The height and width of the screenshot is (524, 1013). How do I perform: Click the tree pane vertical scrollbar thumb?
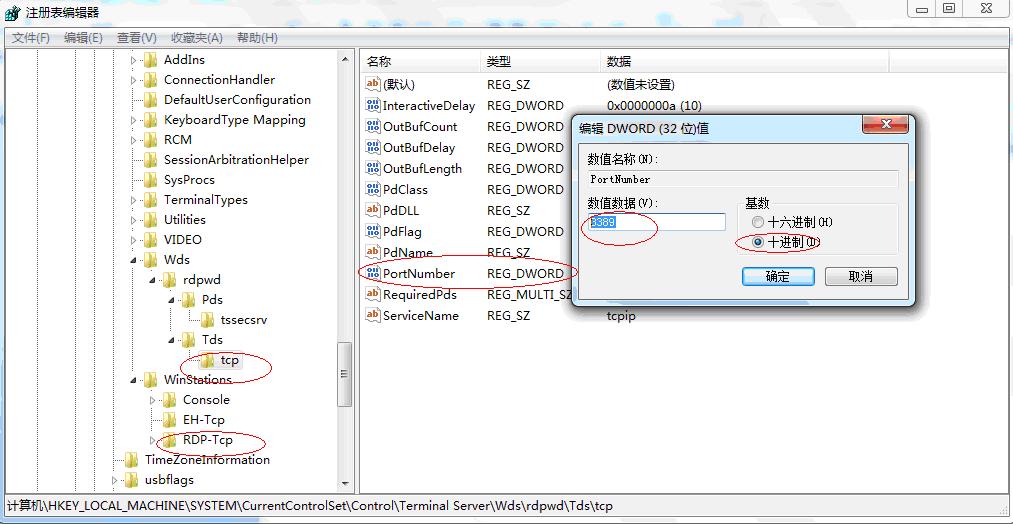pyautogui.click(x=345, y=373)
